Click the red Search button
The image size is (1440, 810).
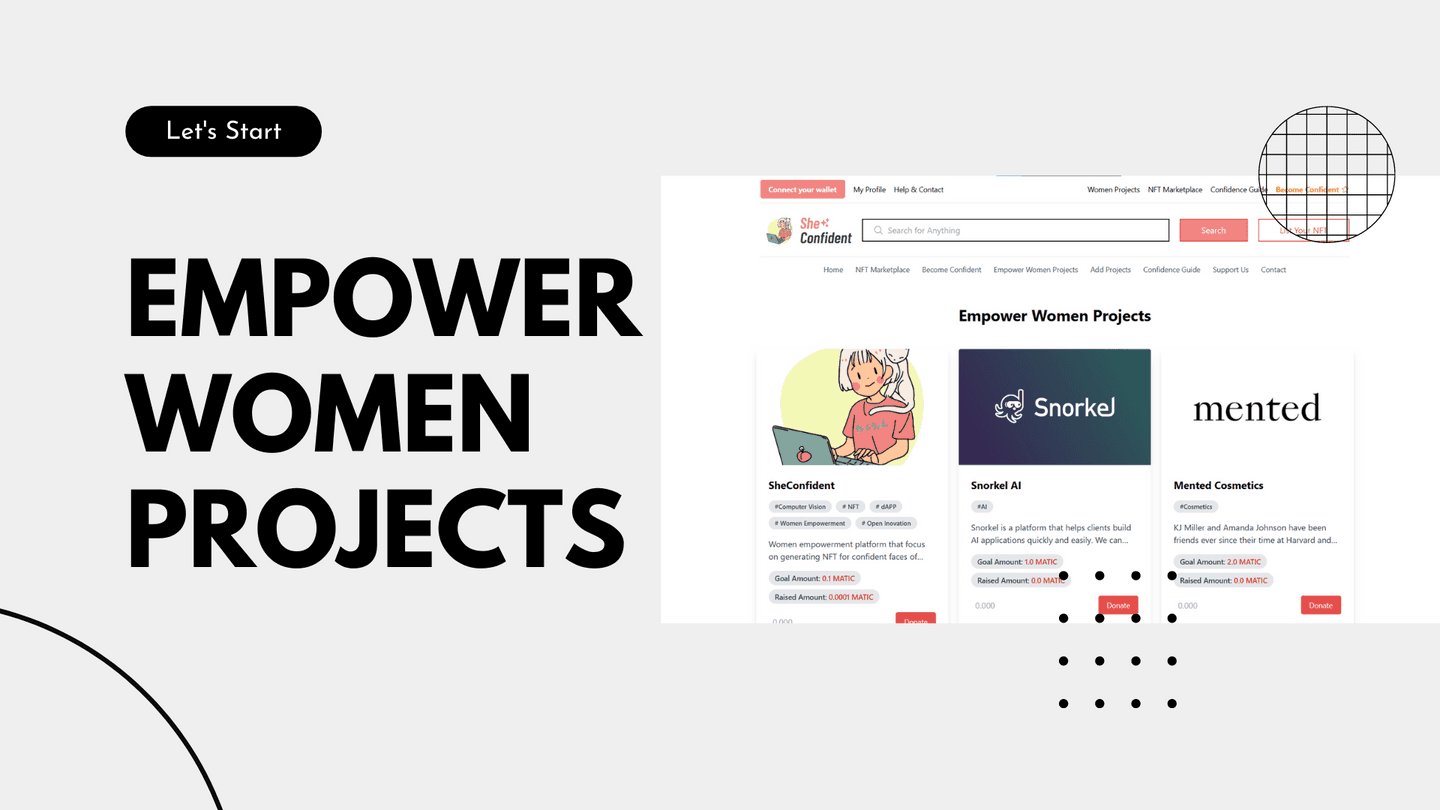pyautogui.click(x=1213, y=230)
